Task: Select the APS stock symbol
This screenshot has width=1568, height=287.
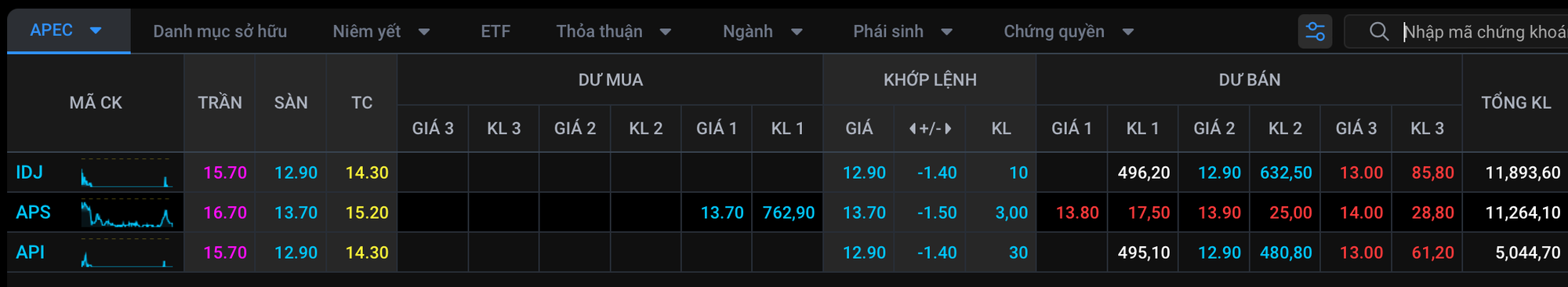Action: click(33, 213)
